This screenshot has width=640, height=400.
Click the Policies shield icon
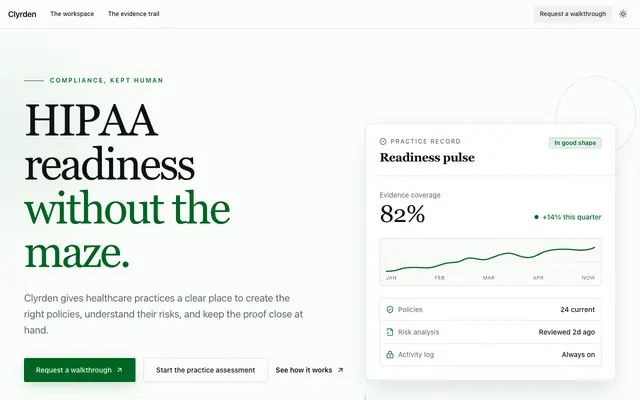(x=390, y=309)
